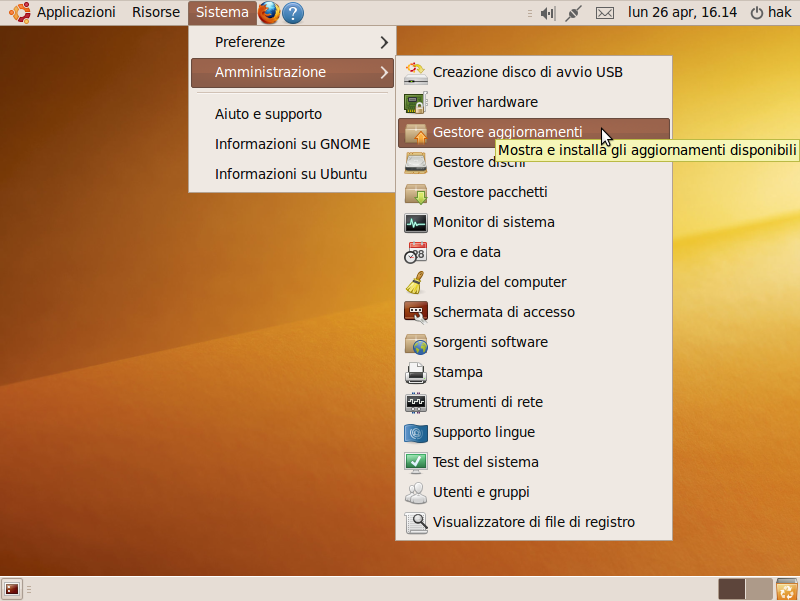
Task: Click the Strumenti di rete icon
Action: (415, 403)
